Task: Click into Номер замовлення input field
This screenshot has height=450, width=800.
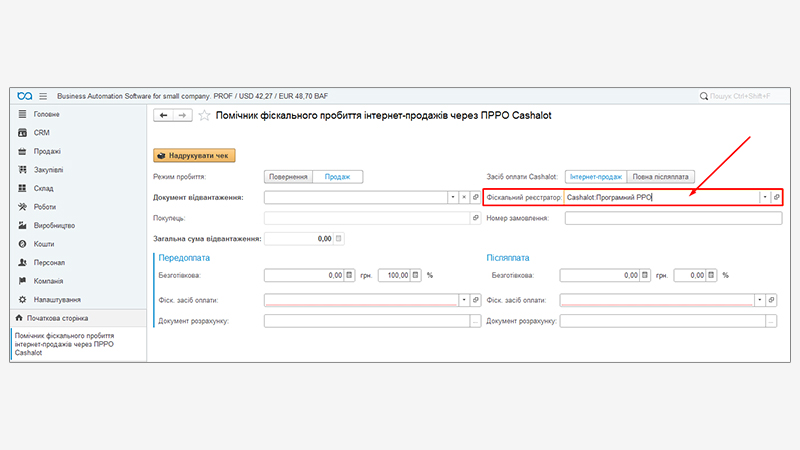Action: pos(672,219)
